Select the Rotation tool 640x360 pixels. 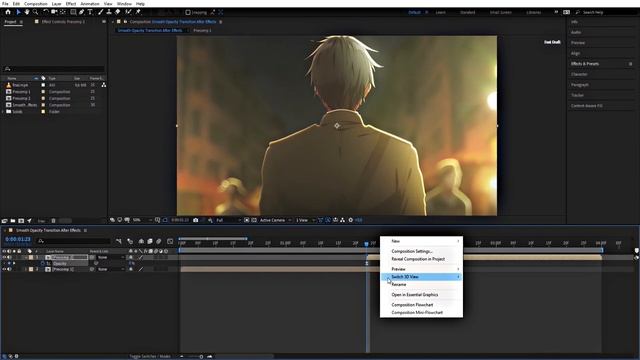pos(46,12)
